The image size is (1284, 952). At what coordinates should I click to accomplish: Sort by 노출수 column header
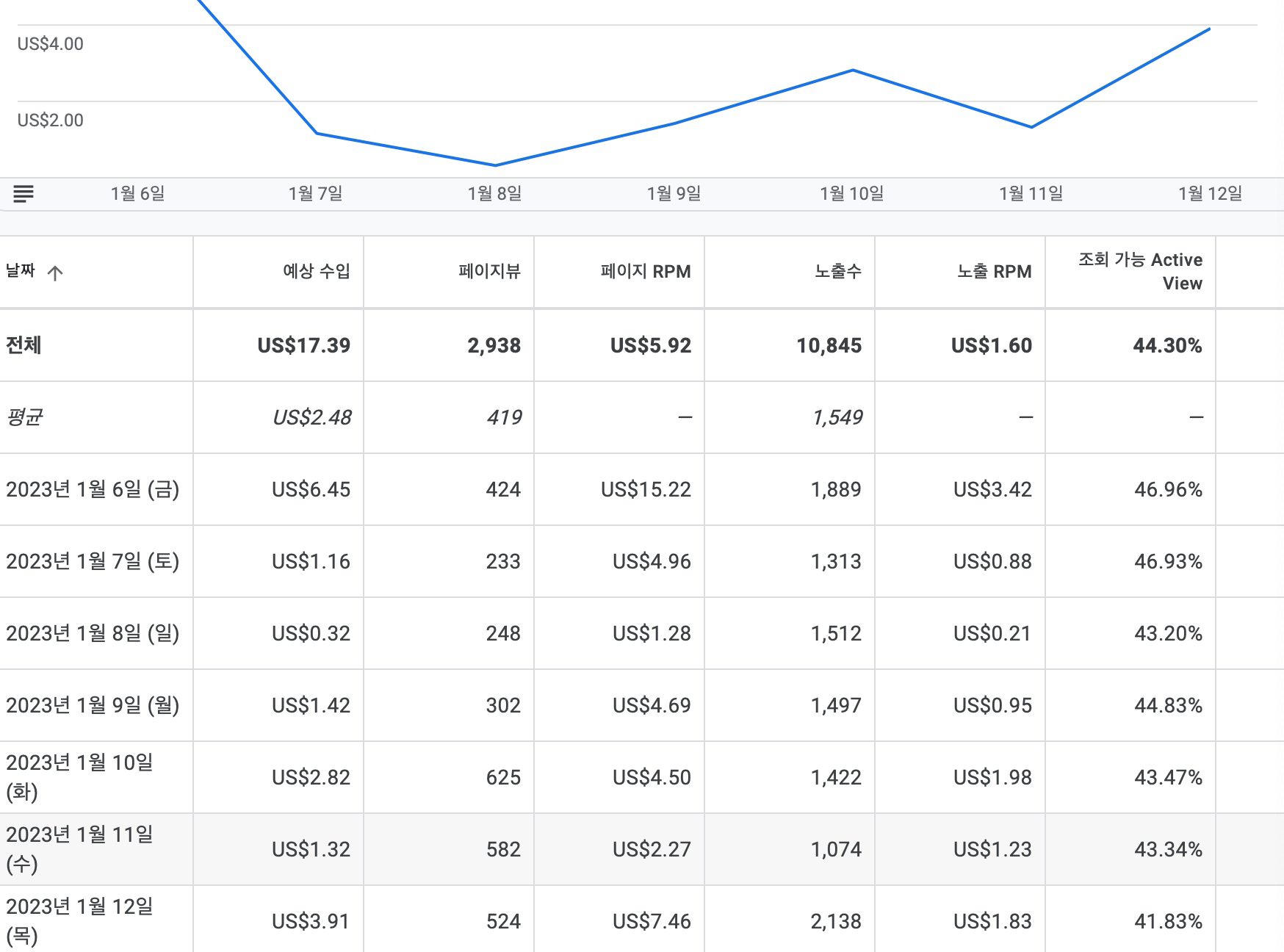[x=838, y=271]
